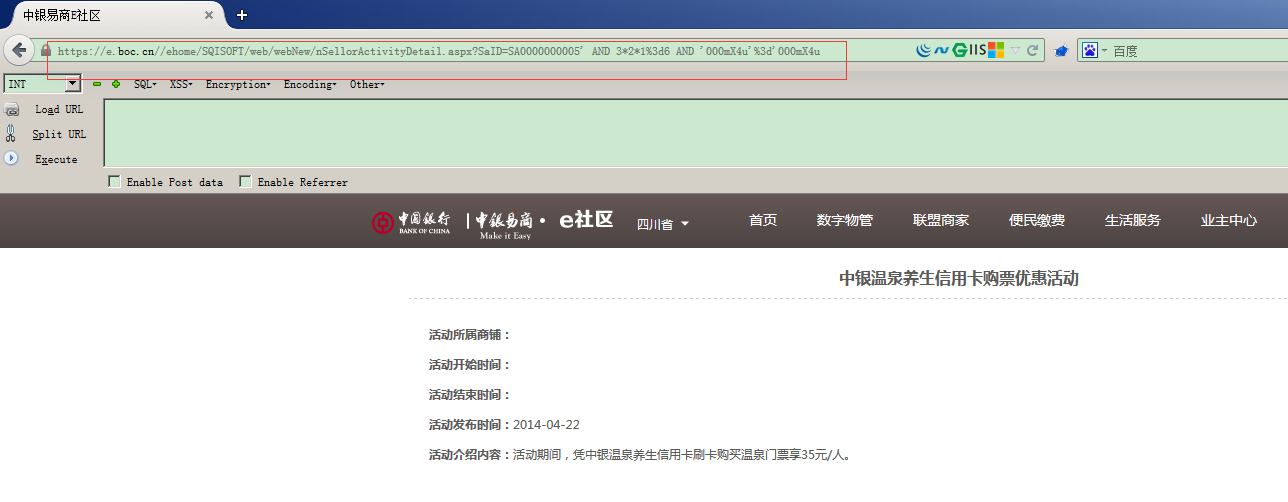Screen dimensions: 1288x502
Task: Click the date 2014-04-22
Action: coord(546,425)
